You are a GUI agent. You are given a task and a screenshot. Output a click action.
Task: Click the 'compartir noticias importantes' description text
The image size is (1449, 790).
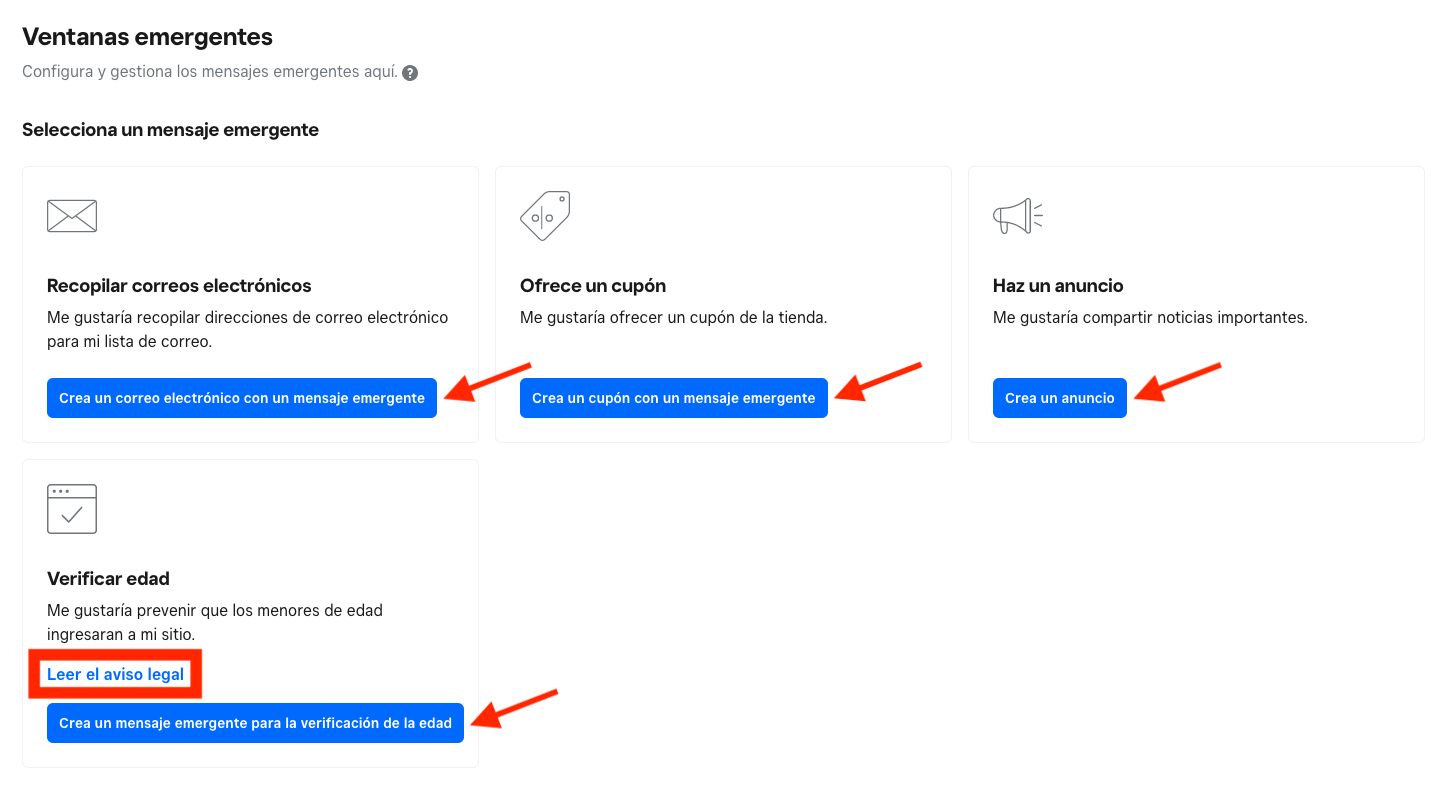(1150, 318)
